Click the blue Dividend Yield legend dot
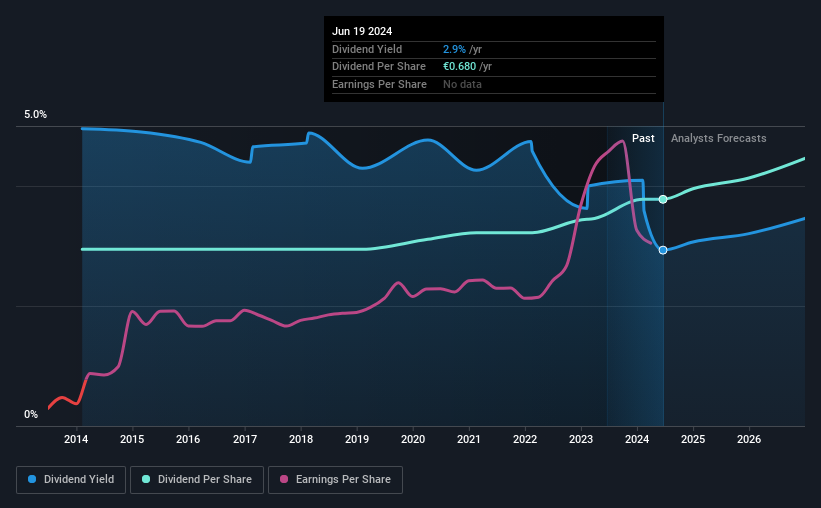821x508 pixels. (32, 479)
